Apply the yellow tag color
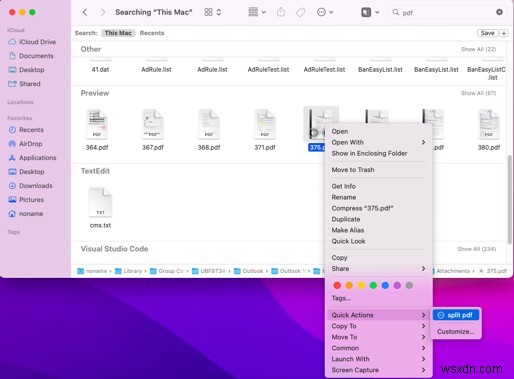Viewport: 514px width, 379px height. 361,285
